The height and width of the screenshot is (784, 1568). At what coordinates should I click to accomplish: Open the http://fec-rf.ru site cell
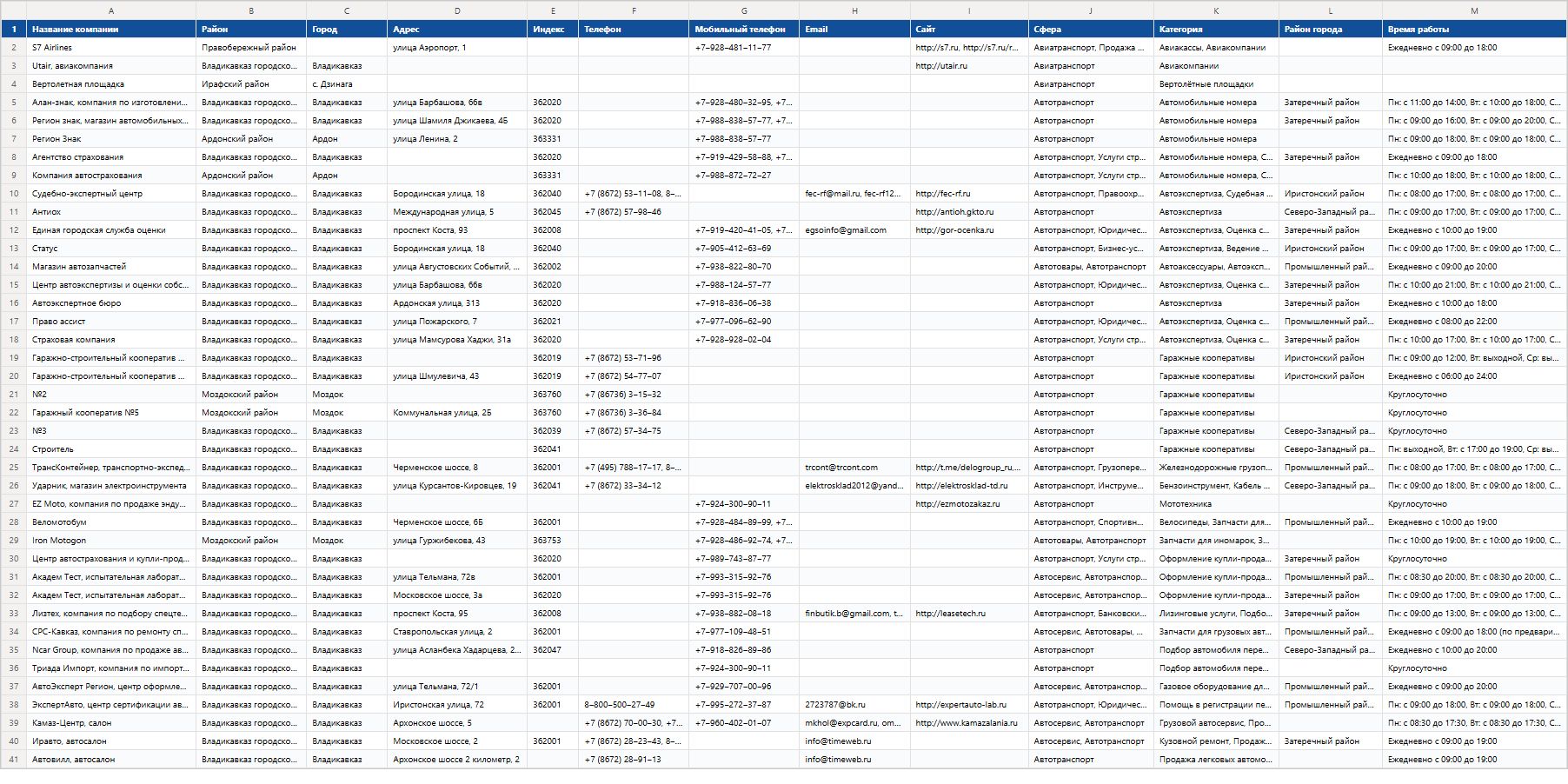pos(969,194)
